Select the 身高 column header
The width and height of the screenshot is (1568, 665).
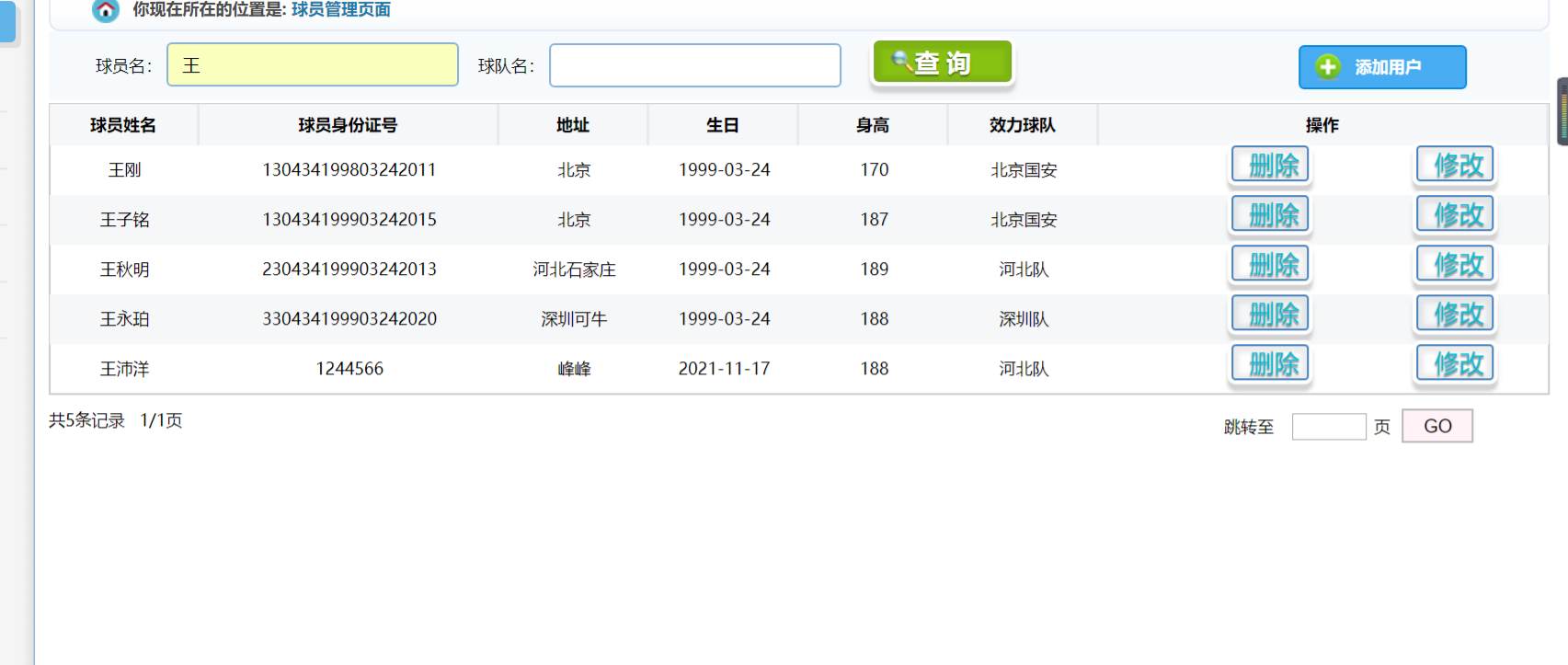click(873, 125)
